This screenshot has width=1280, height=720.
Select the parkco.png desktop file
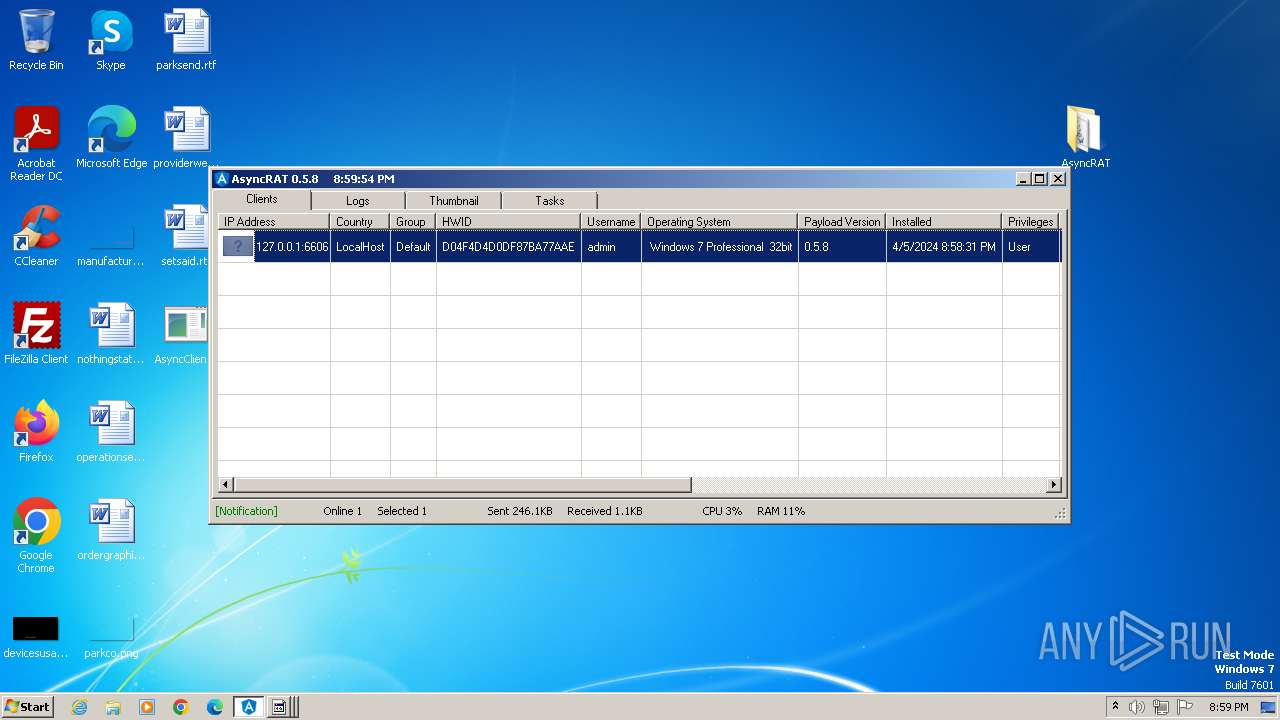point(111,636)
